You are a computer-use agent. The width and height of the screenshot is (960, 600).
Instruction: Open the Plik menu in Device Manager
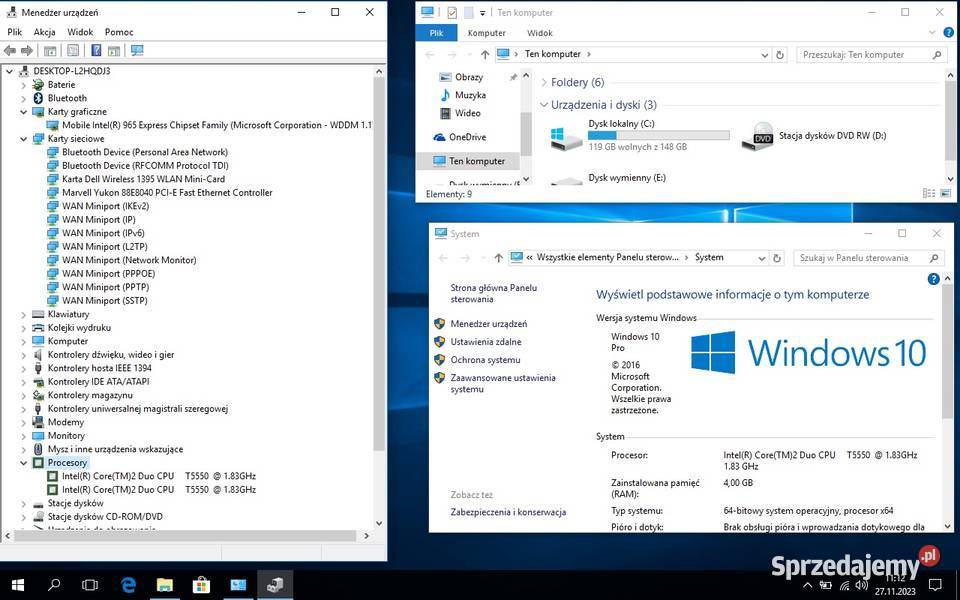coord(15,32)
